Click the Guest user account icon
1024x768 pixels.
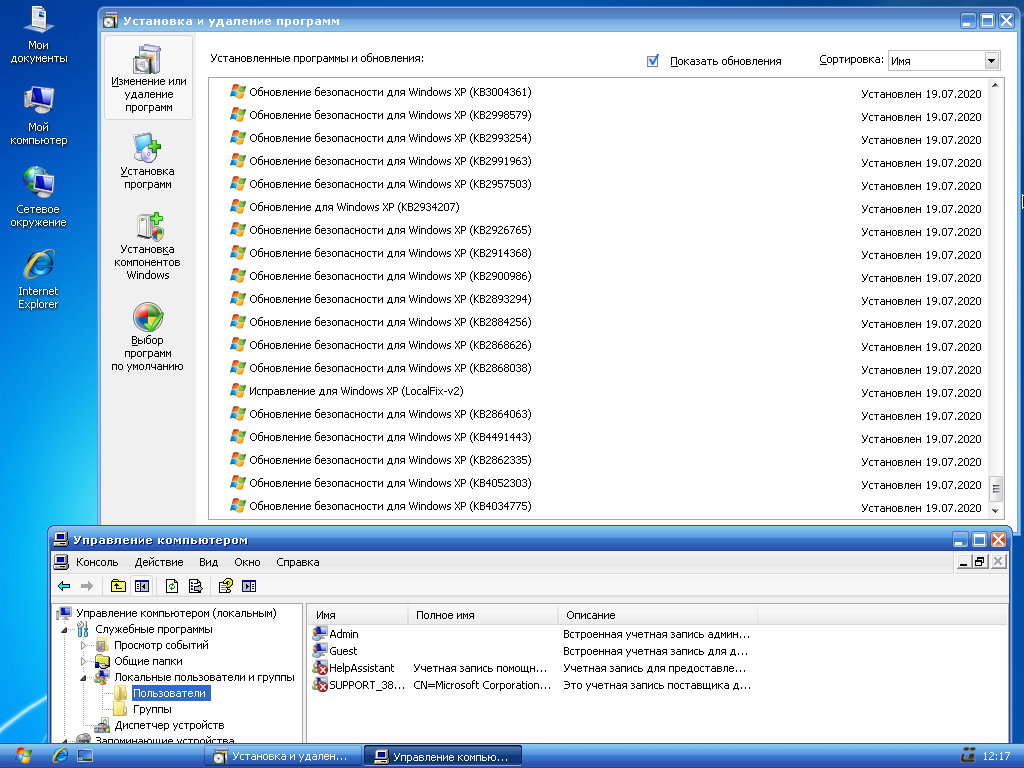(x=320, y=650)
